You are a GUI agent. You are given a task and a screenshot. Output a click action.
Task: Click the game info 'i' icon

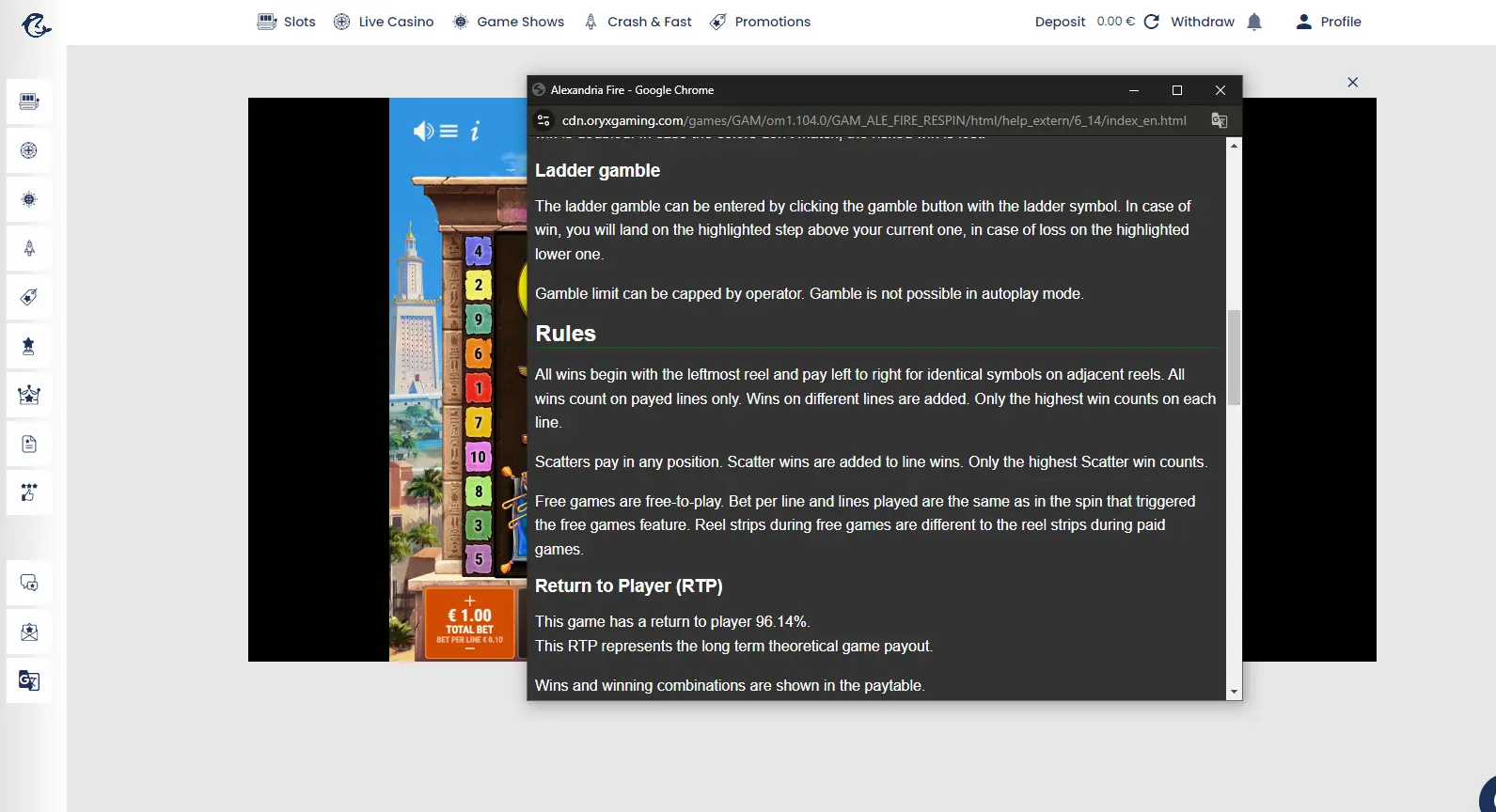click(475, 132)
